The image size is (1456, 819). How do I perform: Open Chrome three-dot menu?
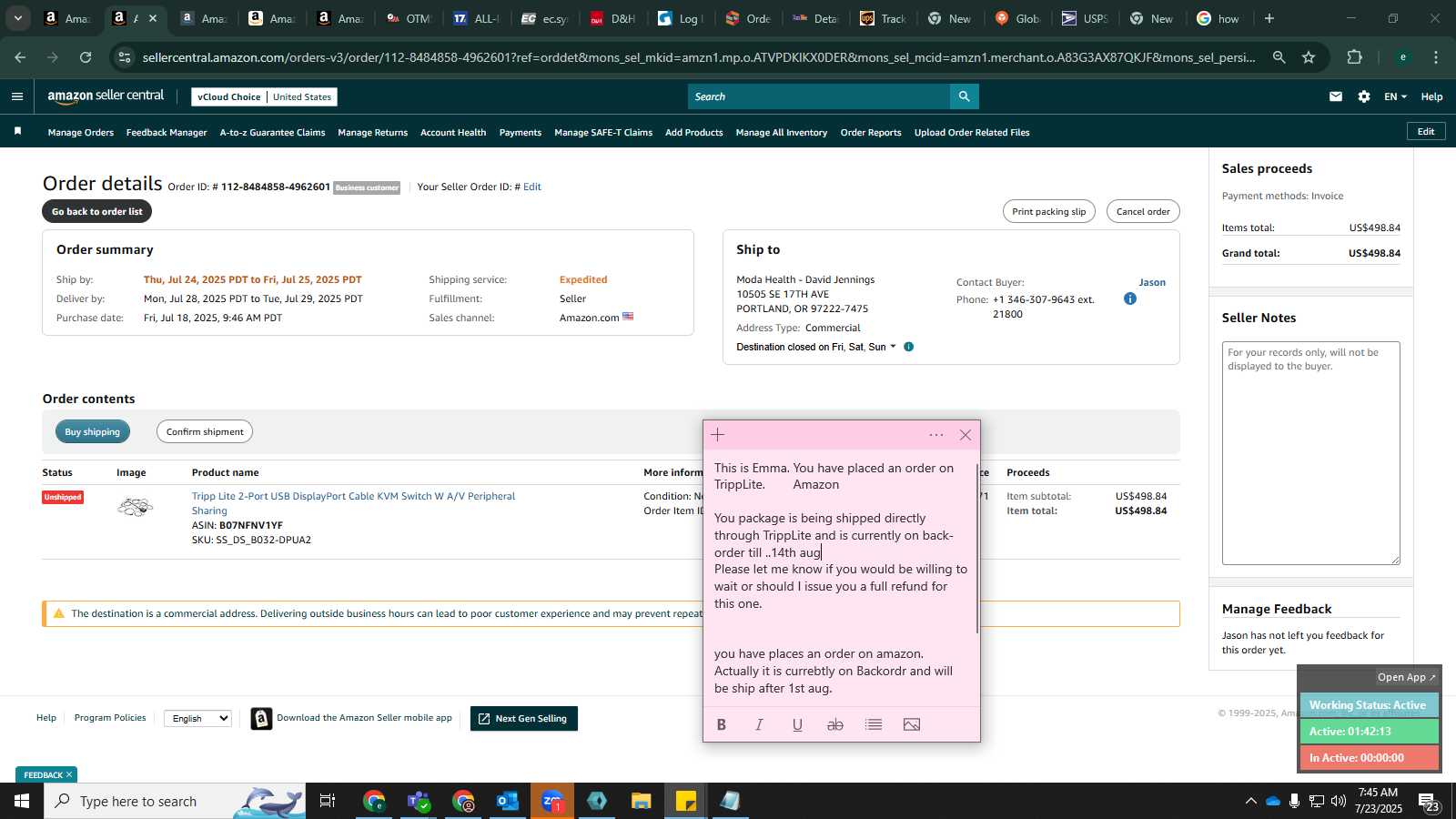click(1436, 57)
